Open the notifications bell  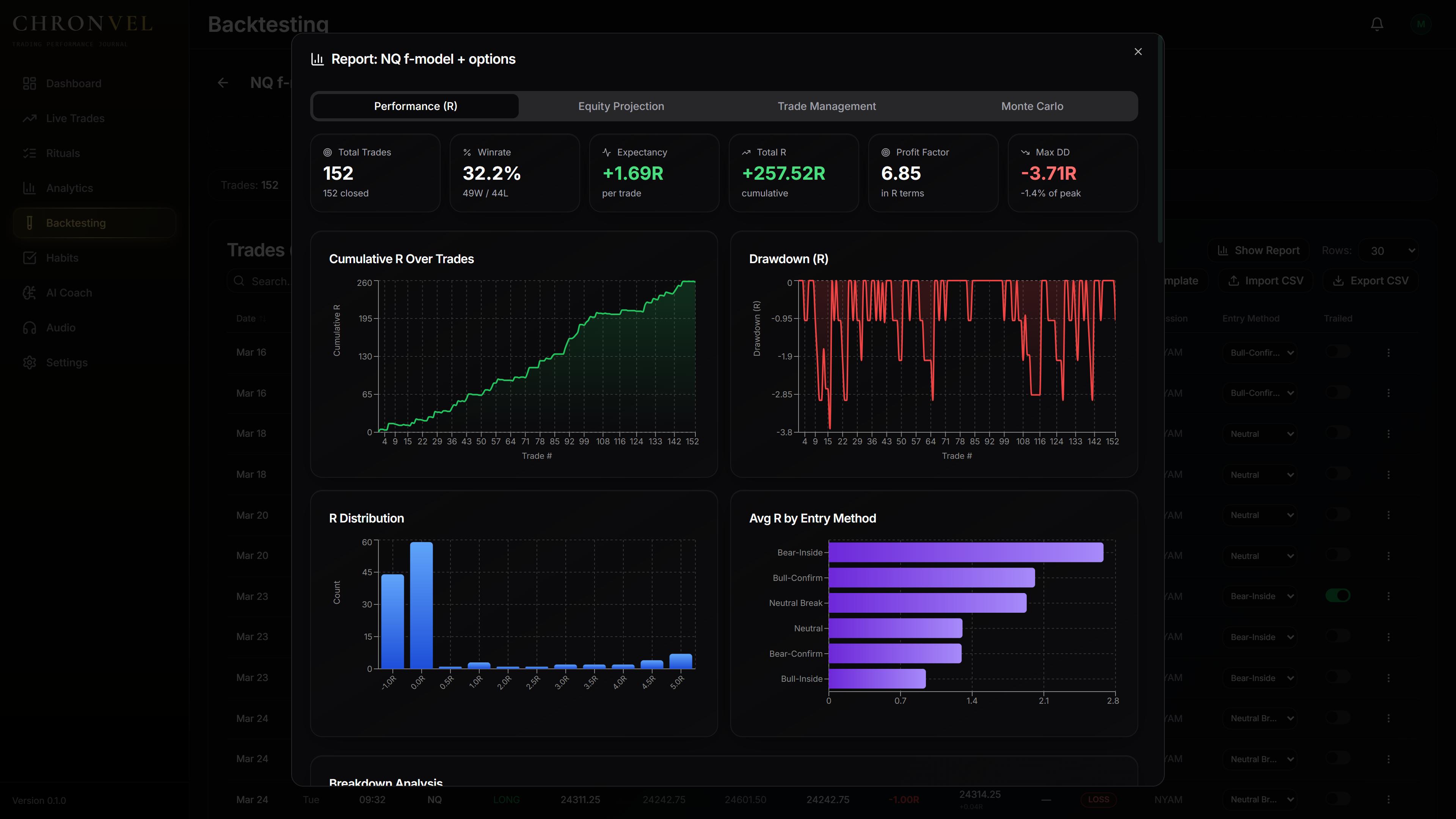pos(1377,24)
